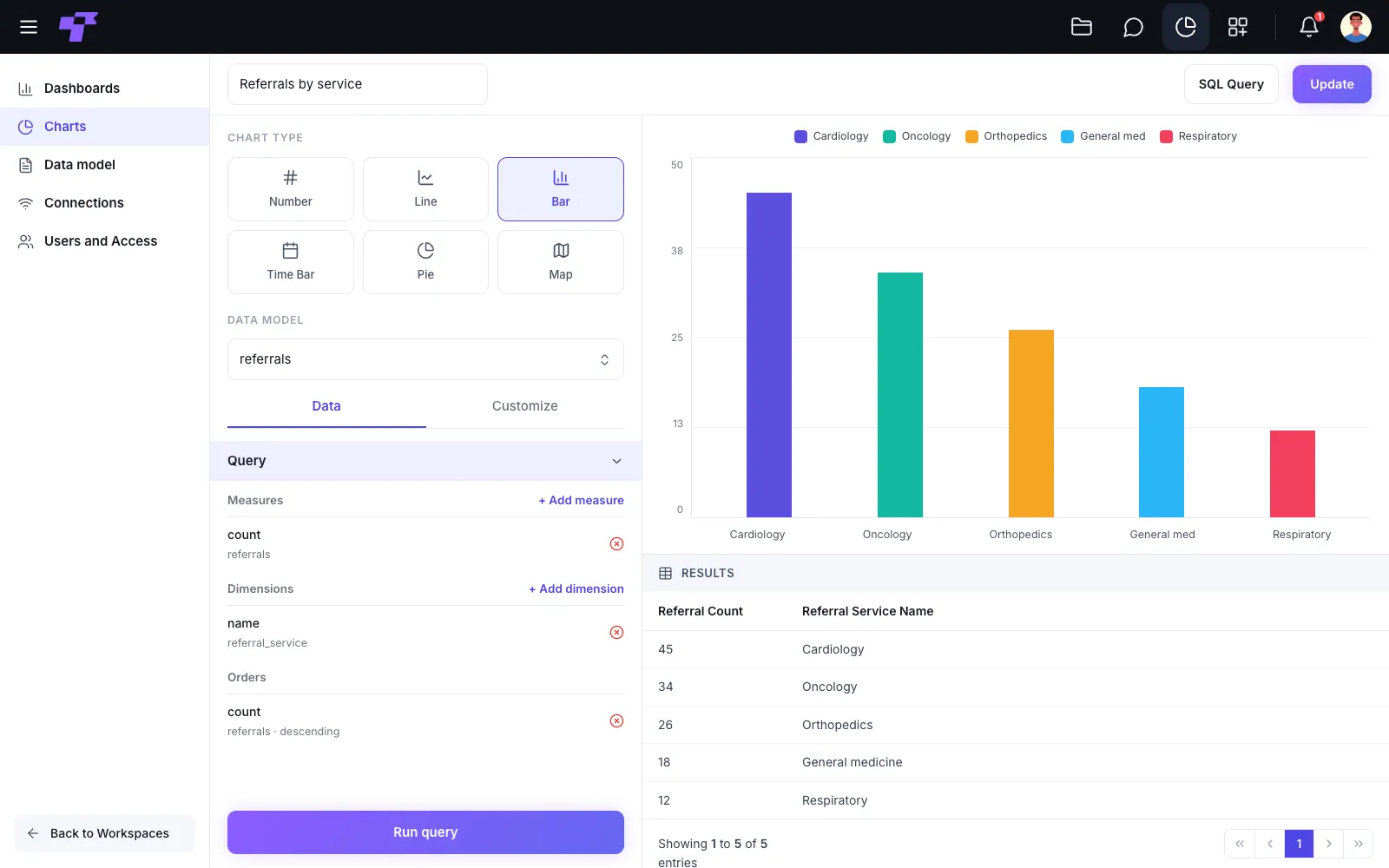Click the 34 referral count cell
1389x868 pixels.
pyautogui.click(x=666, y=687)
